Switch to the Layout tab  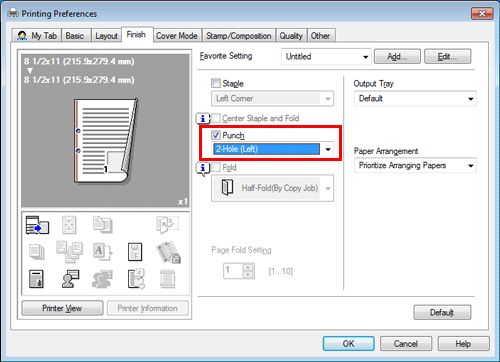[x=106, y=36]
